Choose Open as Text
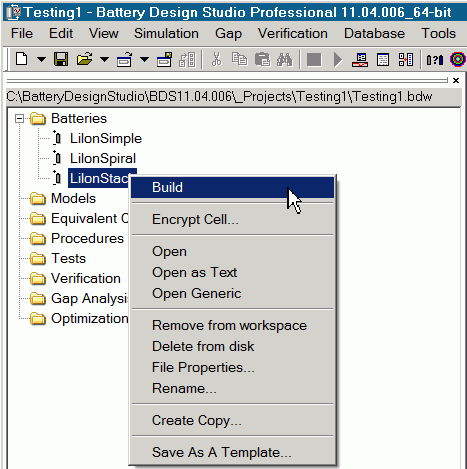Image resolution: width=467 pixels, height=469 pixels. [x=232, y=272]
